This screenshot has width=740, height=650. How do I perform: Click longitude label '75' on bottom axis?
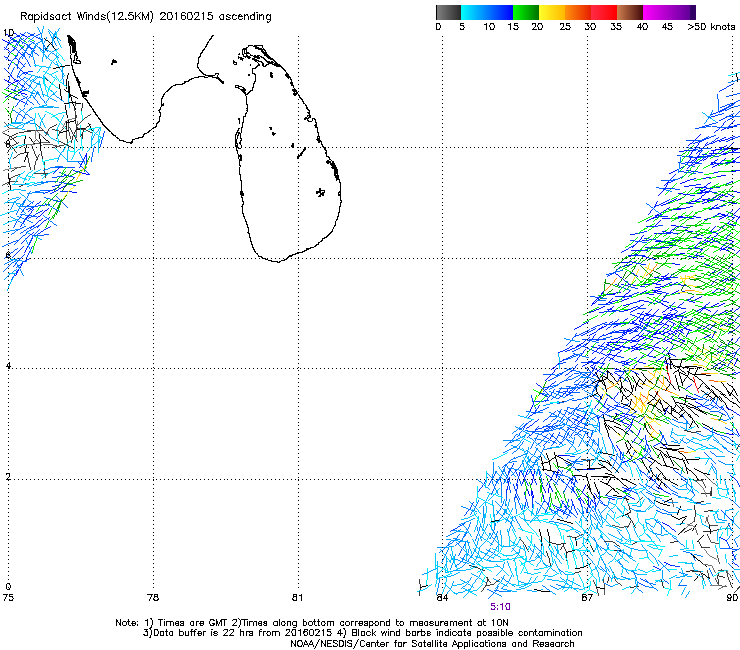coord(8,598)
